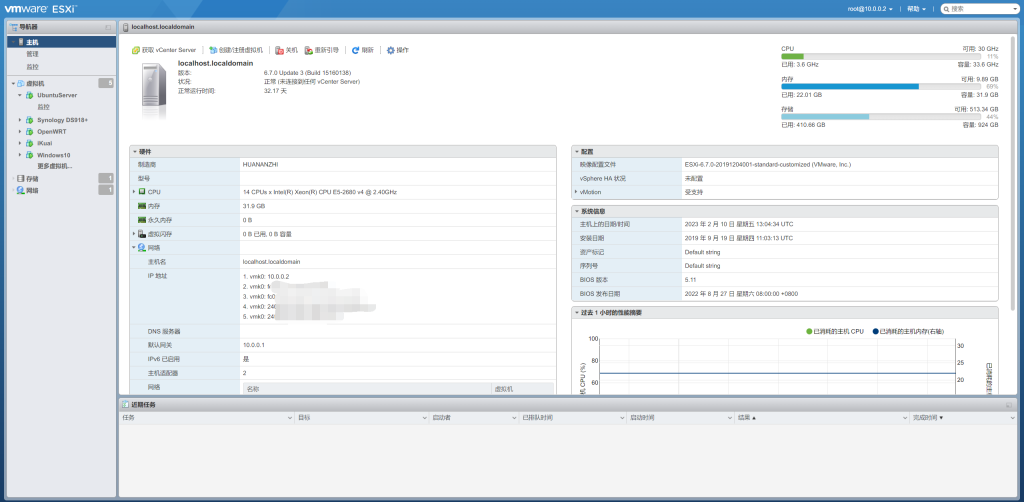Collapse the navigator panel using its header icon
Viewport: 1024px width, 502px height.
coord(108,27)
